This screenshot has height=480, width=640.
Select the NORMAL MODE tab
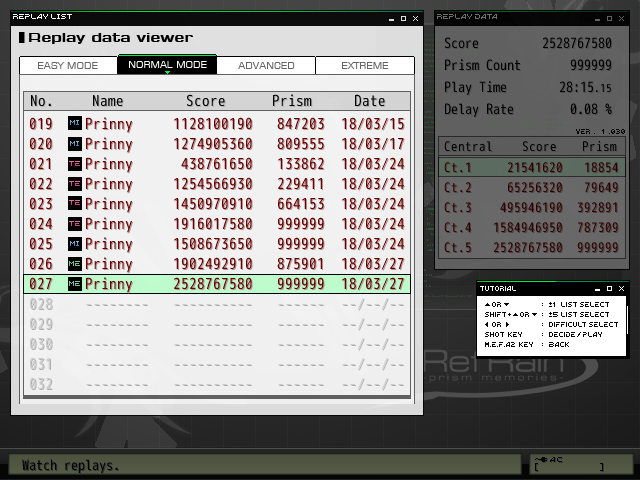[x=167, y=66]
